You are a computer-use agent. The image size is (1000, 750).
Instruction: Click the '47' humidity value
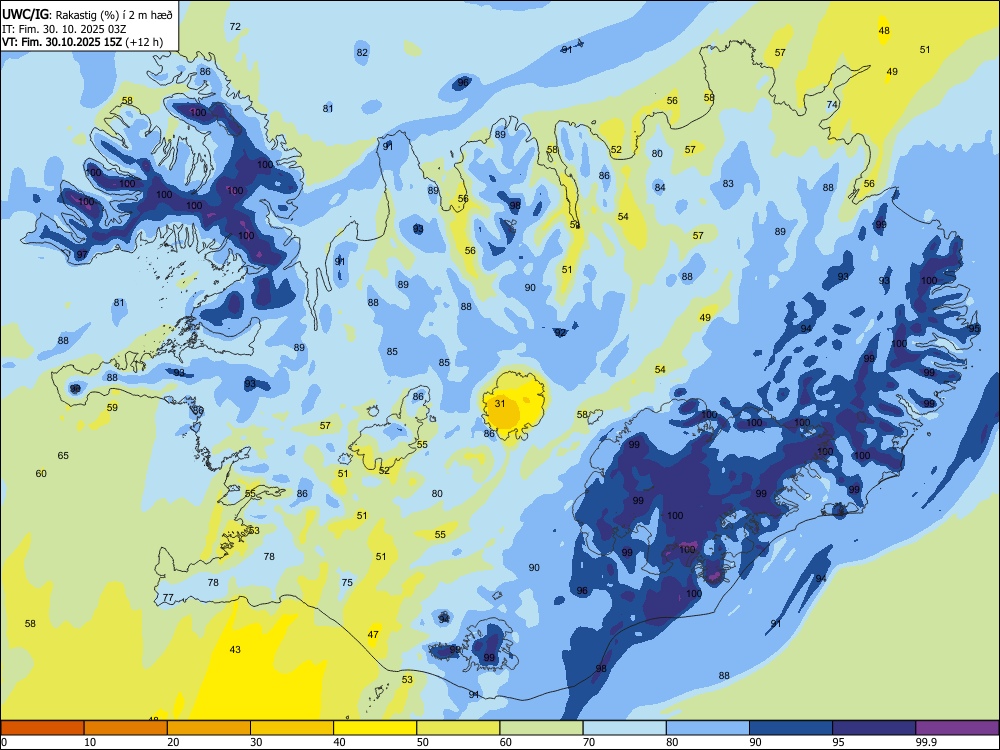click(373, 634)
